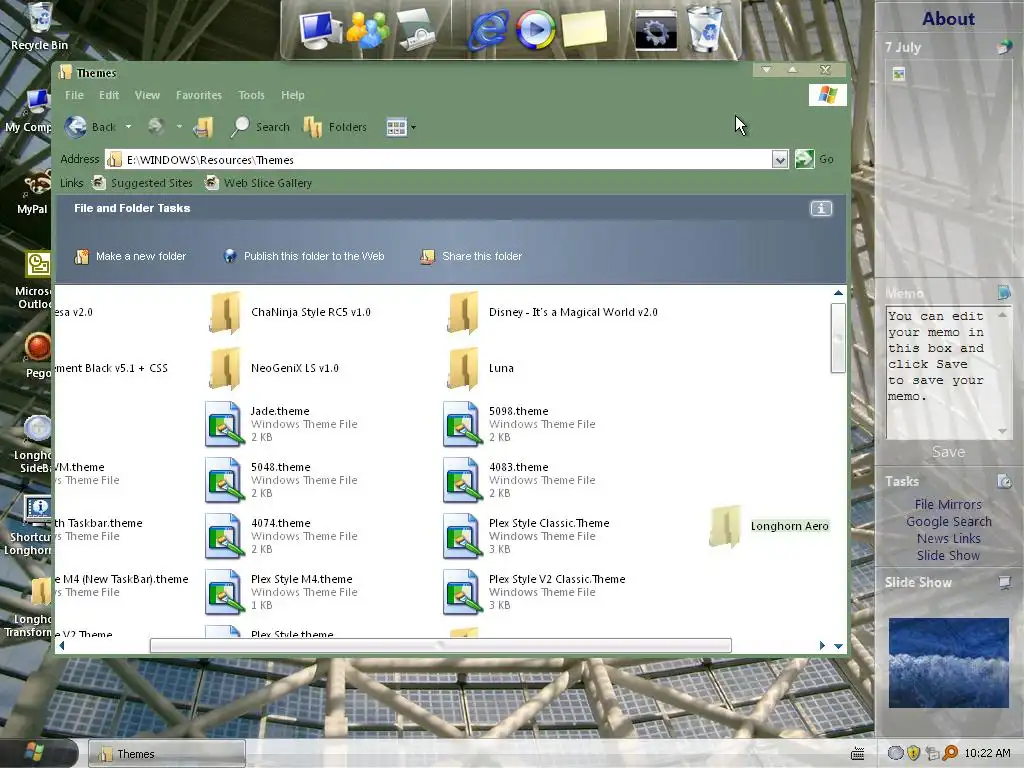The image size is (1024, 768).
Task: Open the Slide Show sidebar task link
Action: click(x=948, y=555)
